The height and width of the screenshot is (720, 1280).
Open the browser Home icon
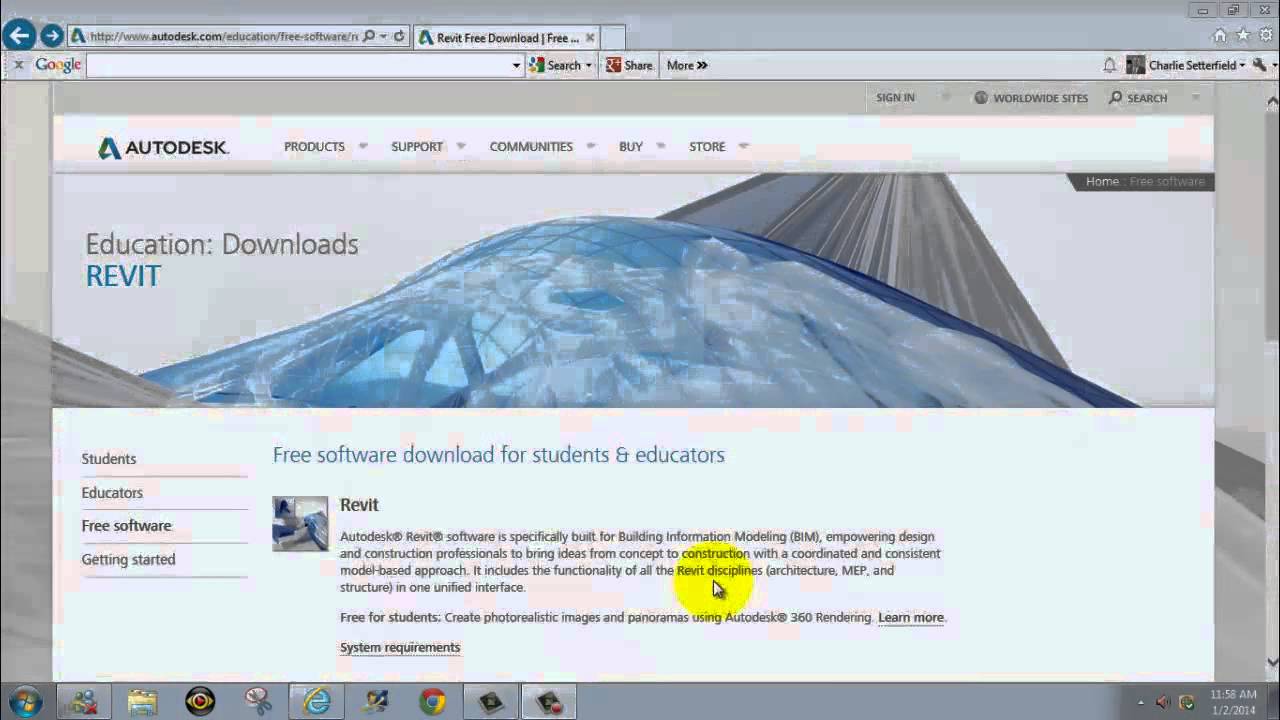pos(1219,35)
